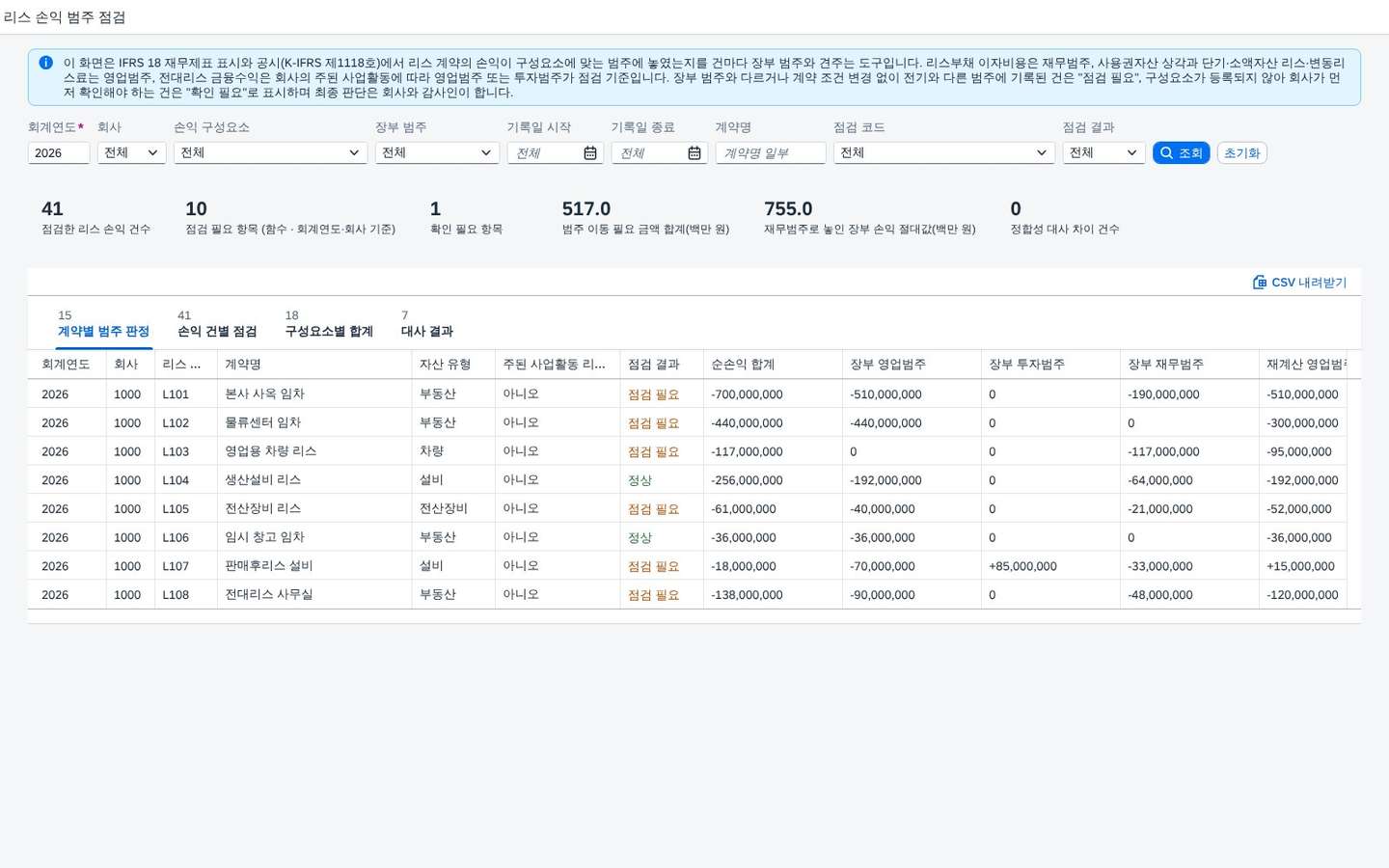Open the 기록일 종료 calendar picker

point(694,153)
